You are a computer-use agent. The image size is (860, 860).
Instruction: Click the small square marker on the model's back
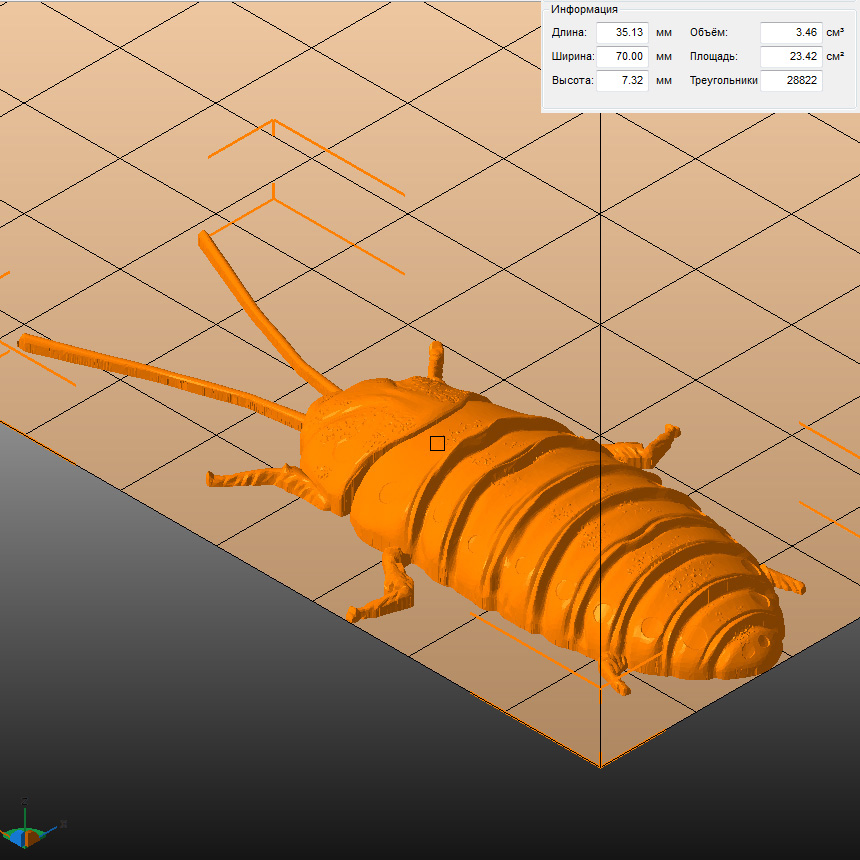click(437, 443)
